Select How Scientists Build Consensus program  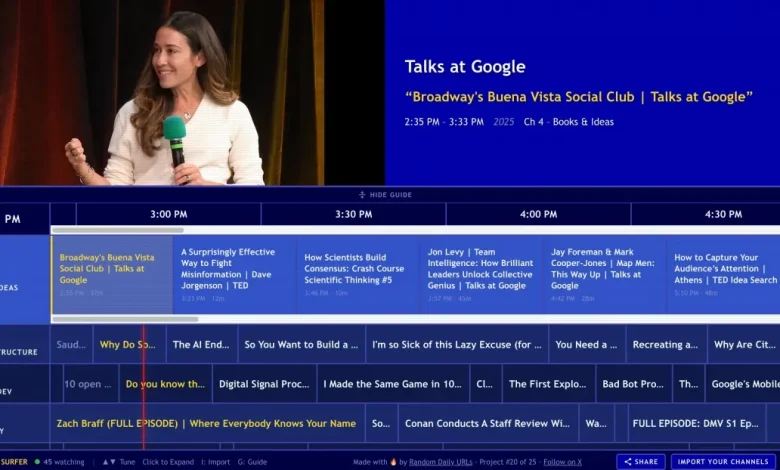(x=358, y=275)
